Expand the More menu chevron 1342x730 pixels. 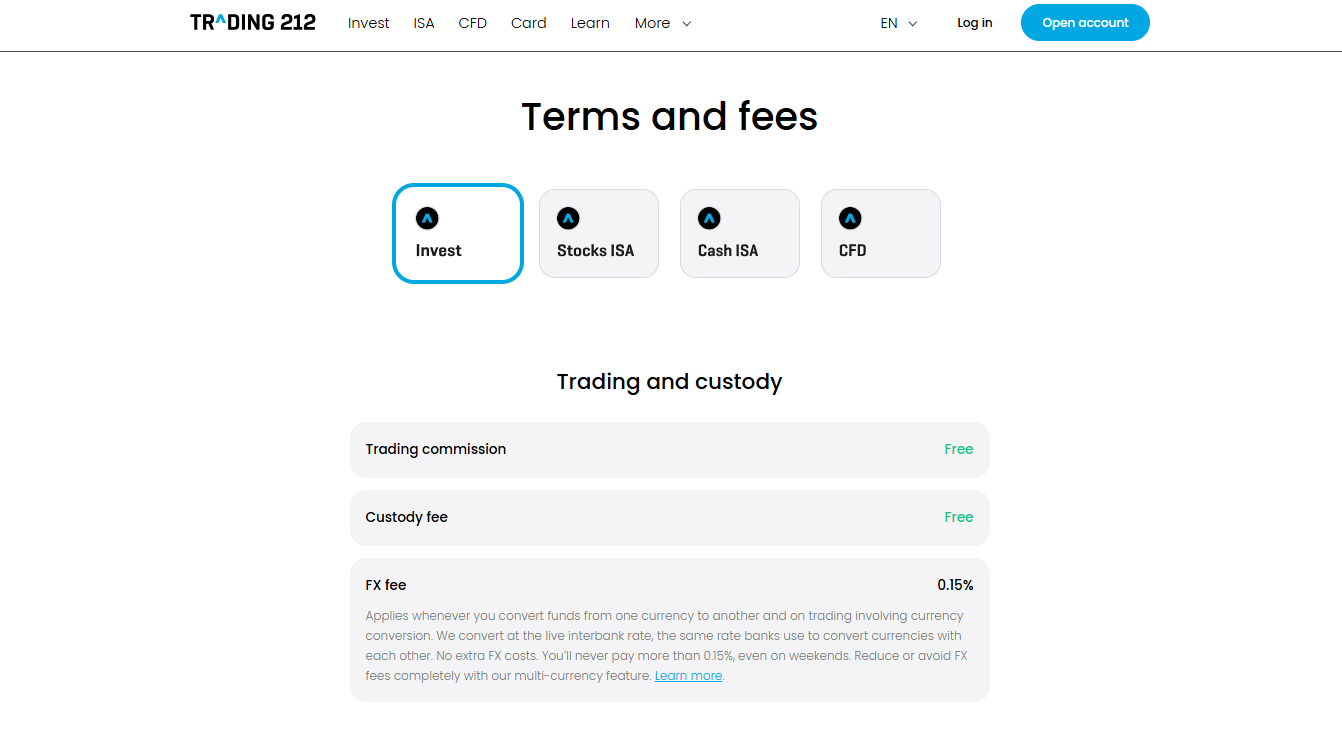click(x=687, y=24)
